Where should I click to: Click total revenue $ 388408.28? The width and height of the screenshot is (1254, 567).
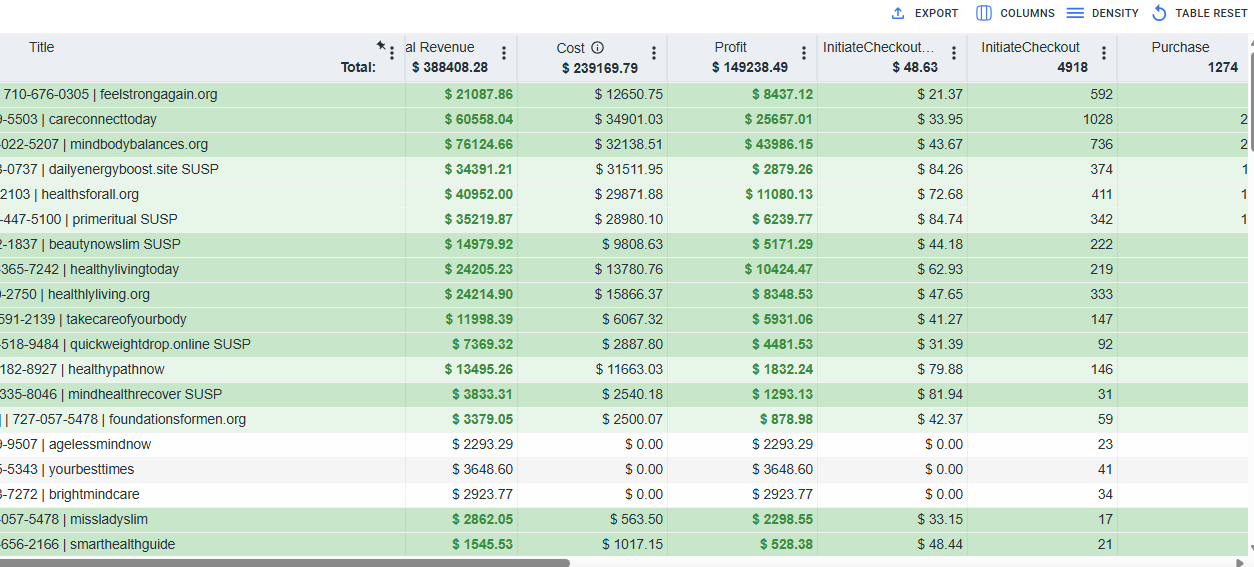(x=450, y=67)
